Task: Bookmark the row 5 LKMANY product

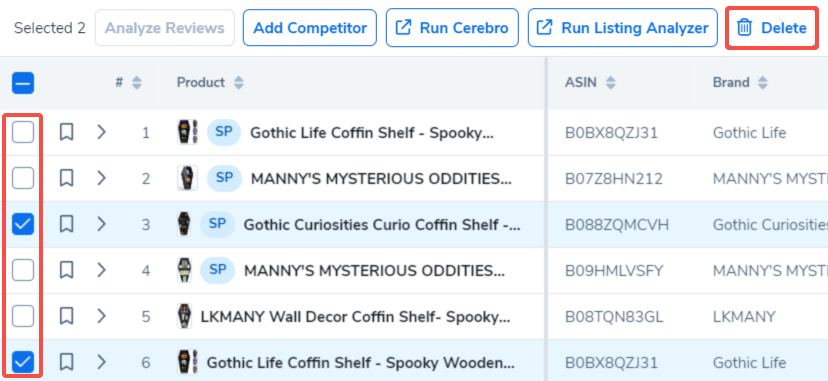Action: pos(66,316)
